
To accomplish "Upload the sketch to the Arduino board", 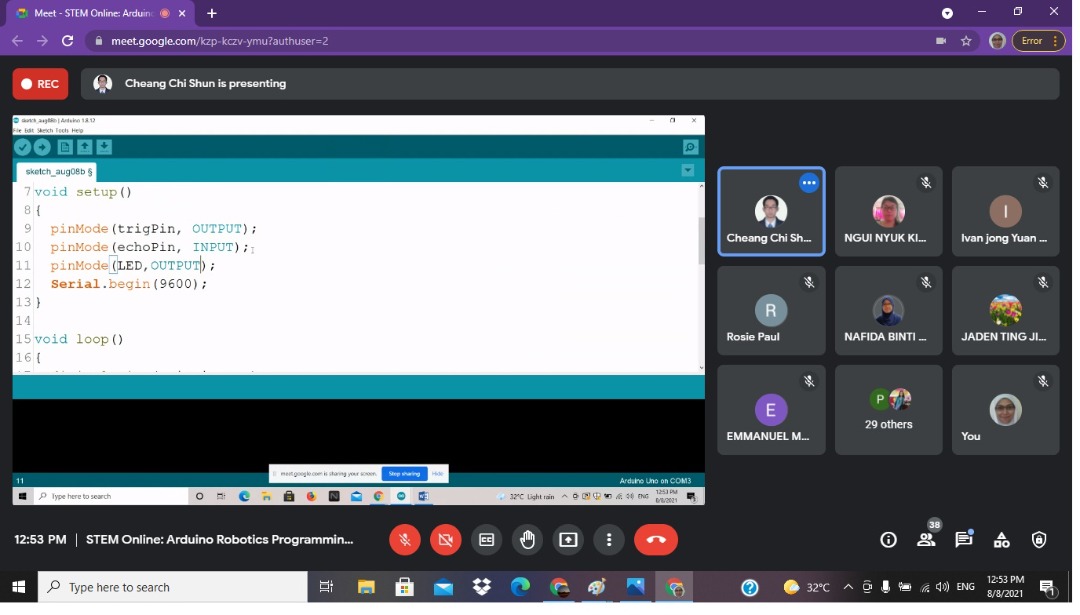I will click(42, 147).
